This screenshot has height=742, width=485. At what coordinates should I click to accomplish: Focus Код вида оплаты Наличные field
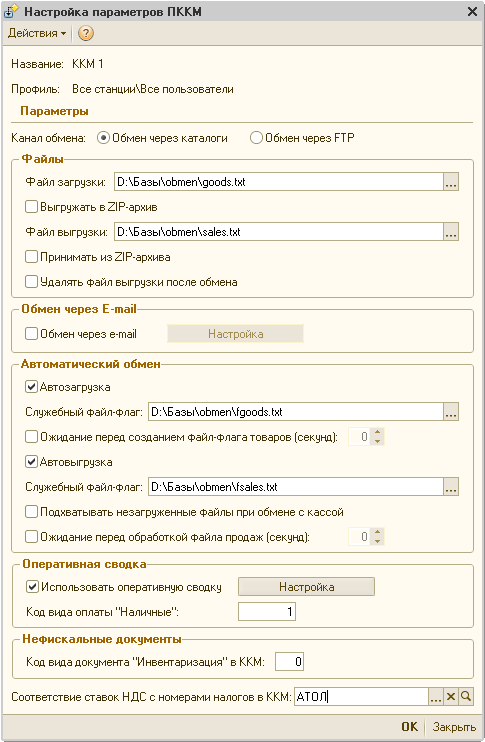(x=267, y=611)
